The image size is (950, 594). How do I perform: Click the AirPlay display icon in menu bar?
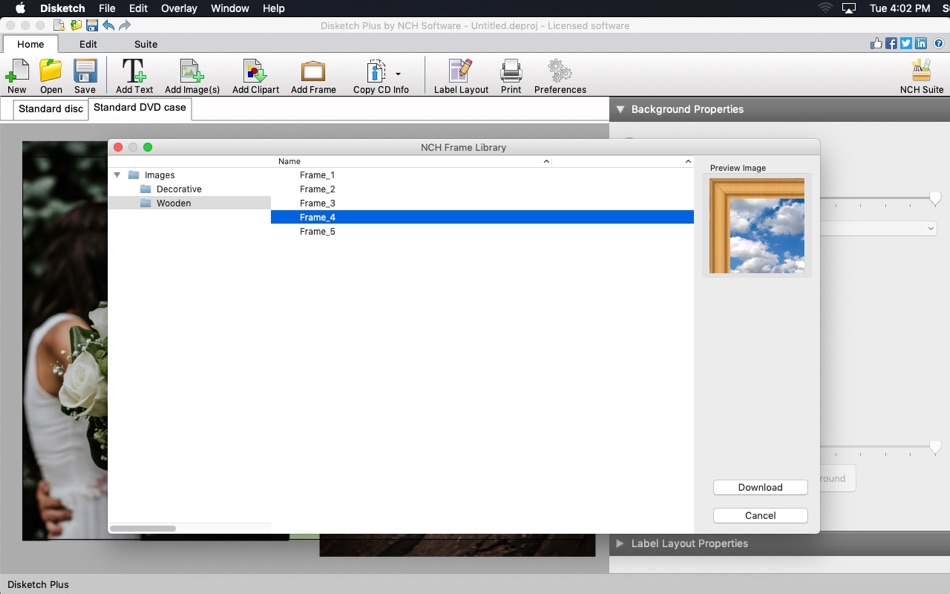pyautogui.click(x=849, y=8)
